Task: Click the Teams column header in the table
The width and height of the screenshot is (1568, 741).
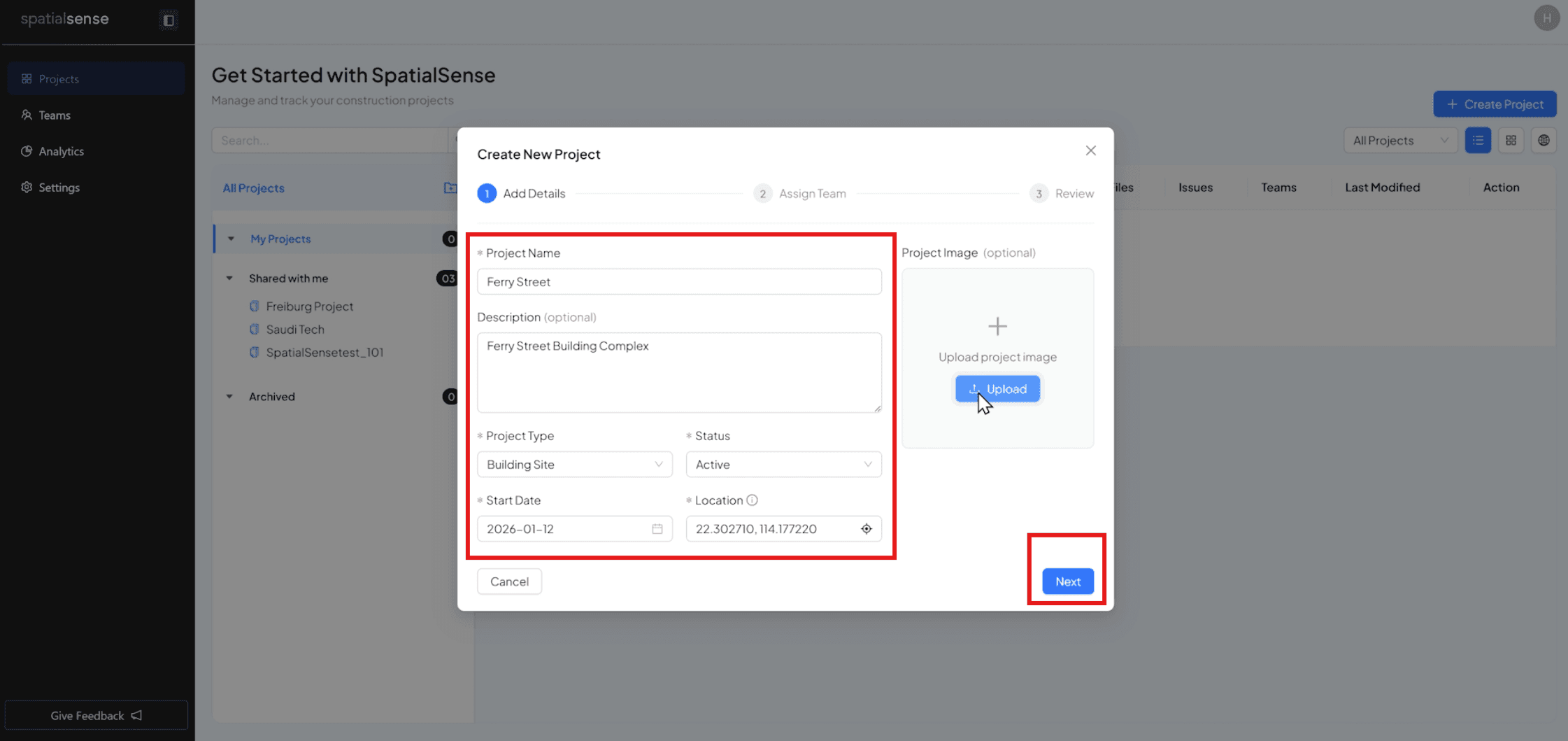Action: [x=1278, y=188]
